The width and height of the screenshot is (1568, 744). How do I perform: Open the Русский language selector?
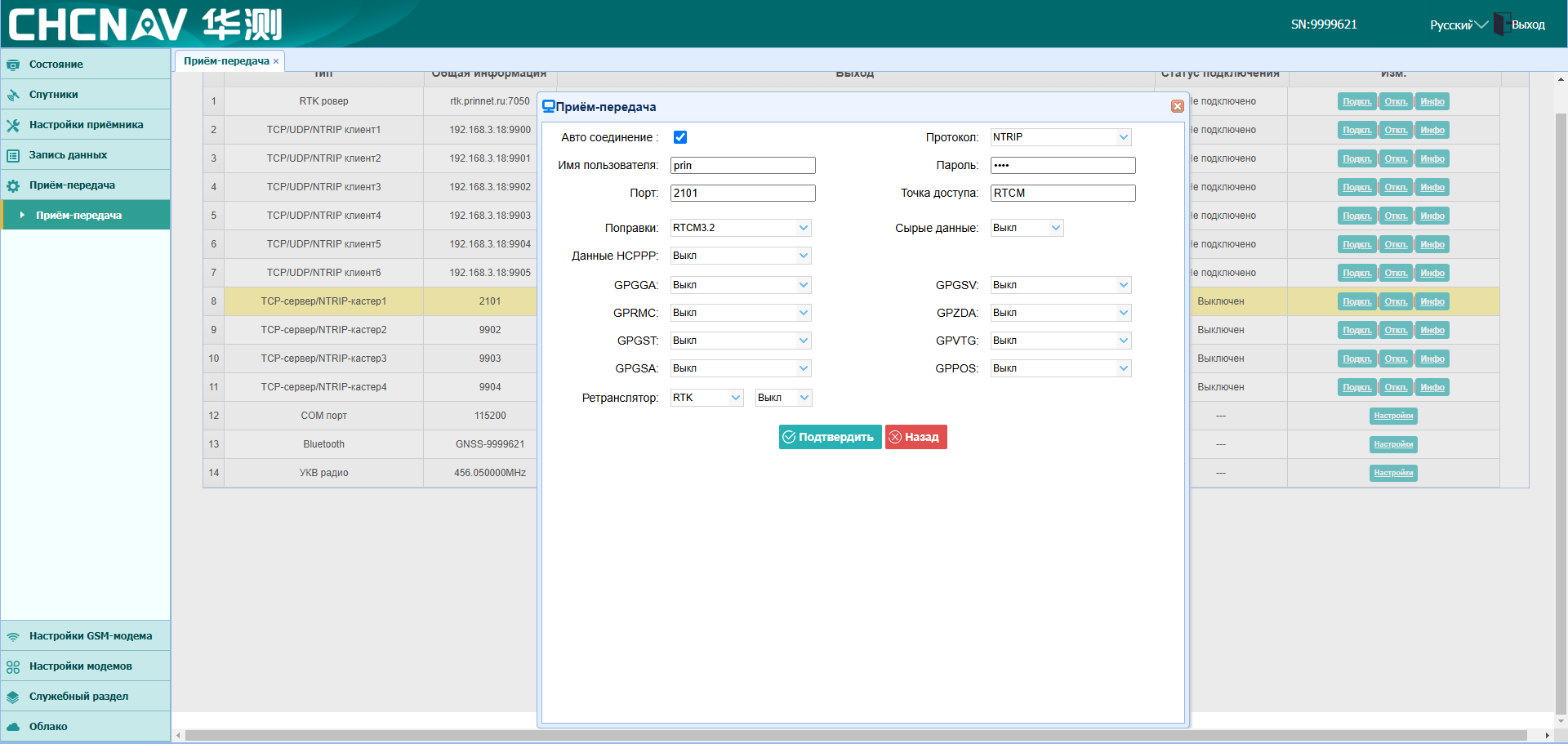click(1459, 25)
